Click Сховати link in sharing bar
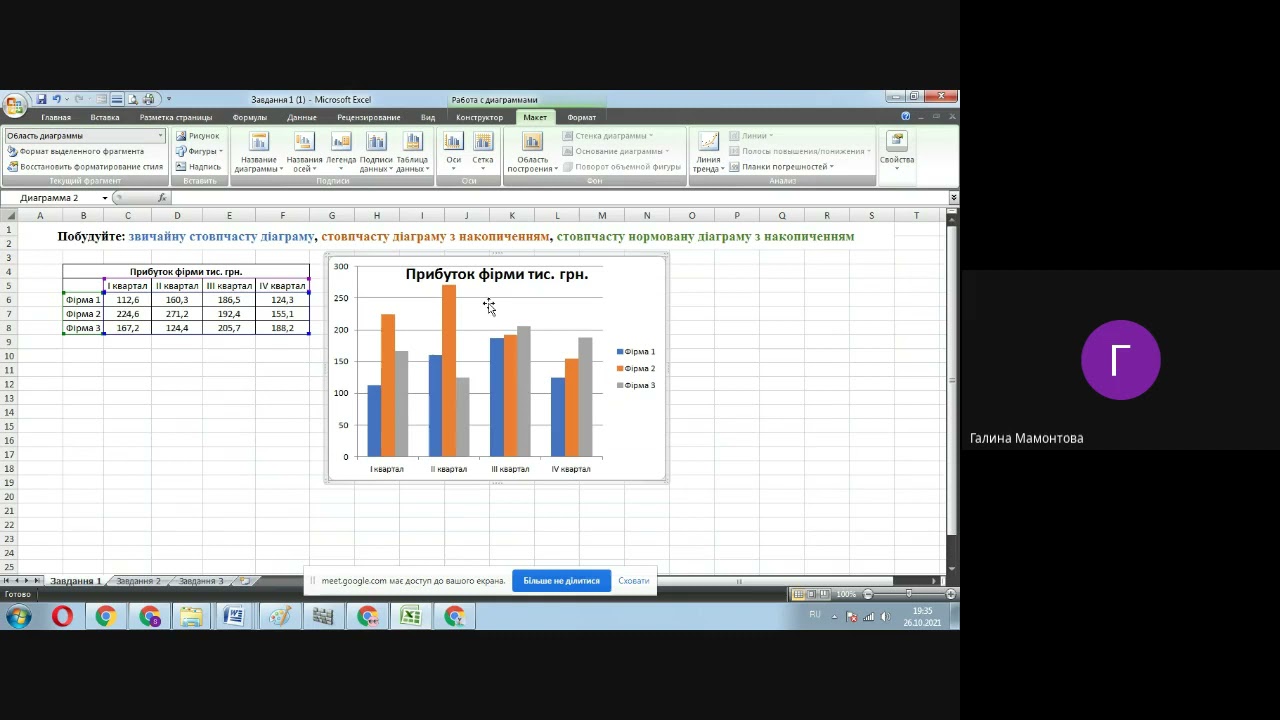Image resolution: width=1280 pixels, height=720 pixels. (x=634, y=581)
